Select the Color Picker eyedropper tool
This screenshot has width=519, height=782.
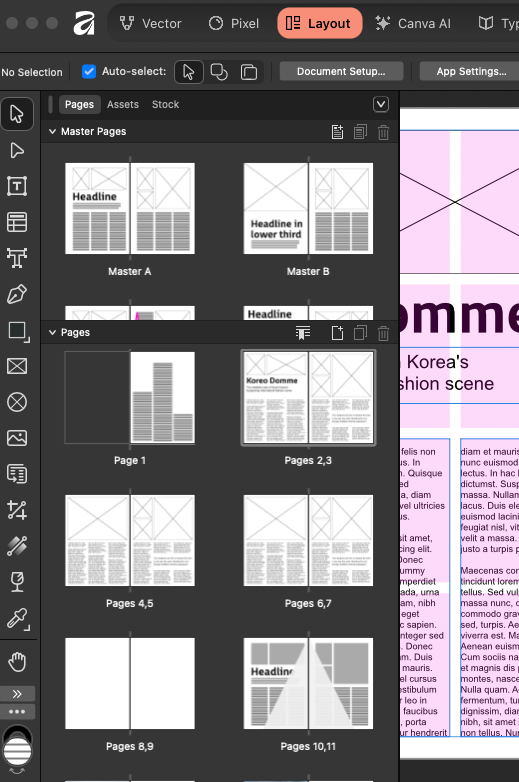point(17,619)
